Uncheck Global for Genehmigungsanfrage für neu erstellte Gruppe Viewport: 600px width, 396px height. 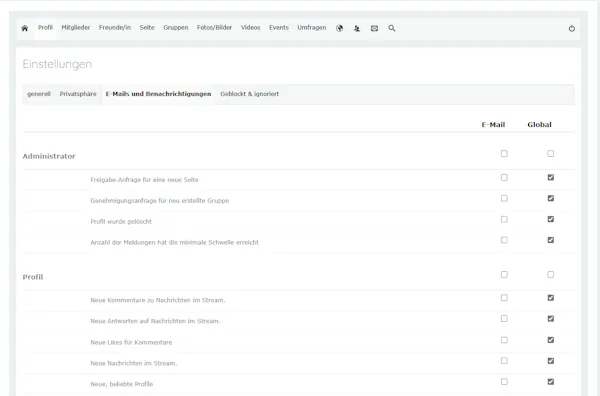[551, 198]
